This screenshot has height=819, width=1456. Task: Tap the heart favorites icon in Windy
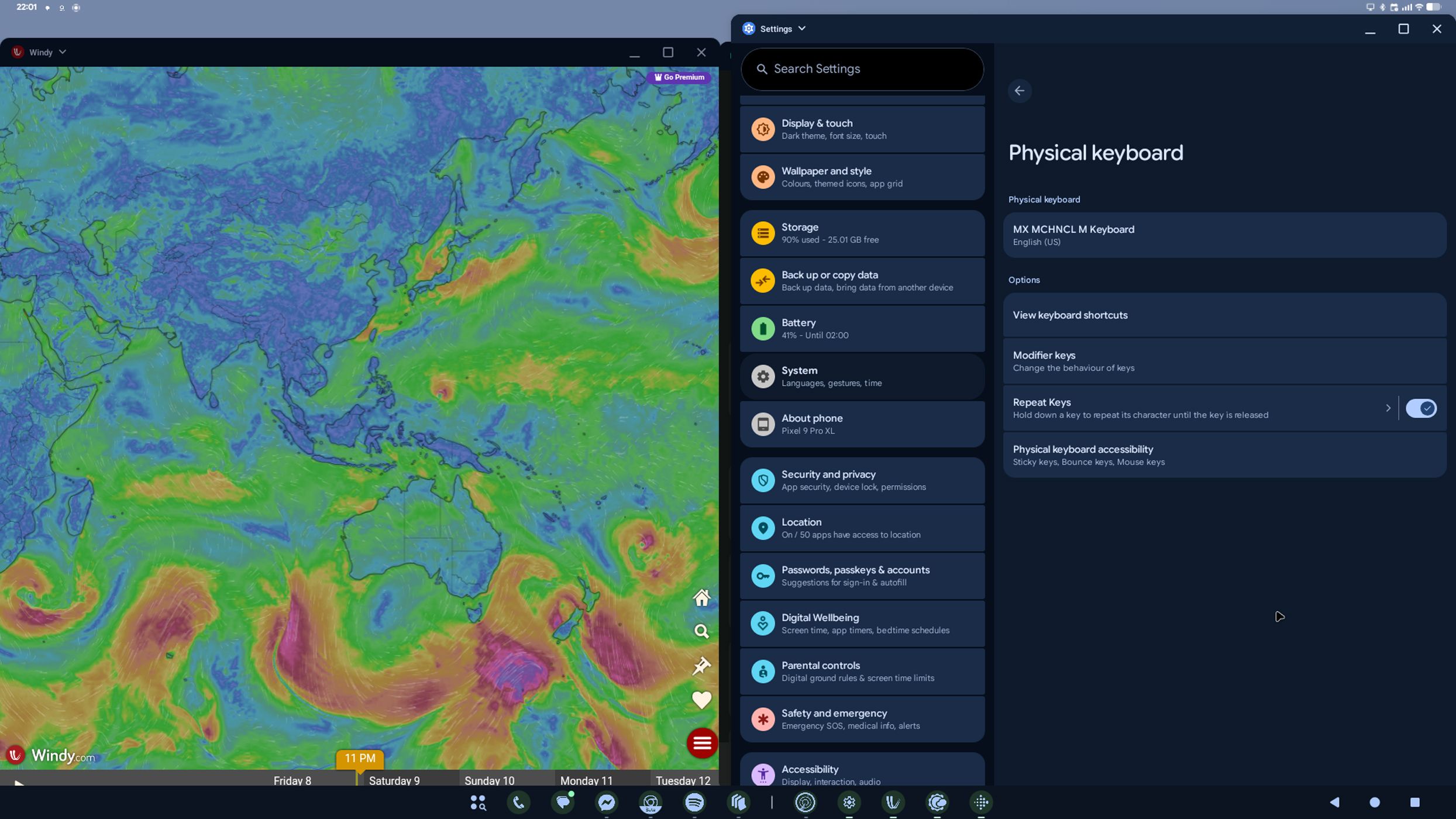701,700
